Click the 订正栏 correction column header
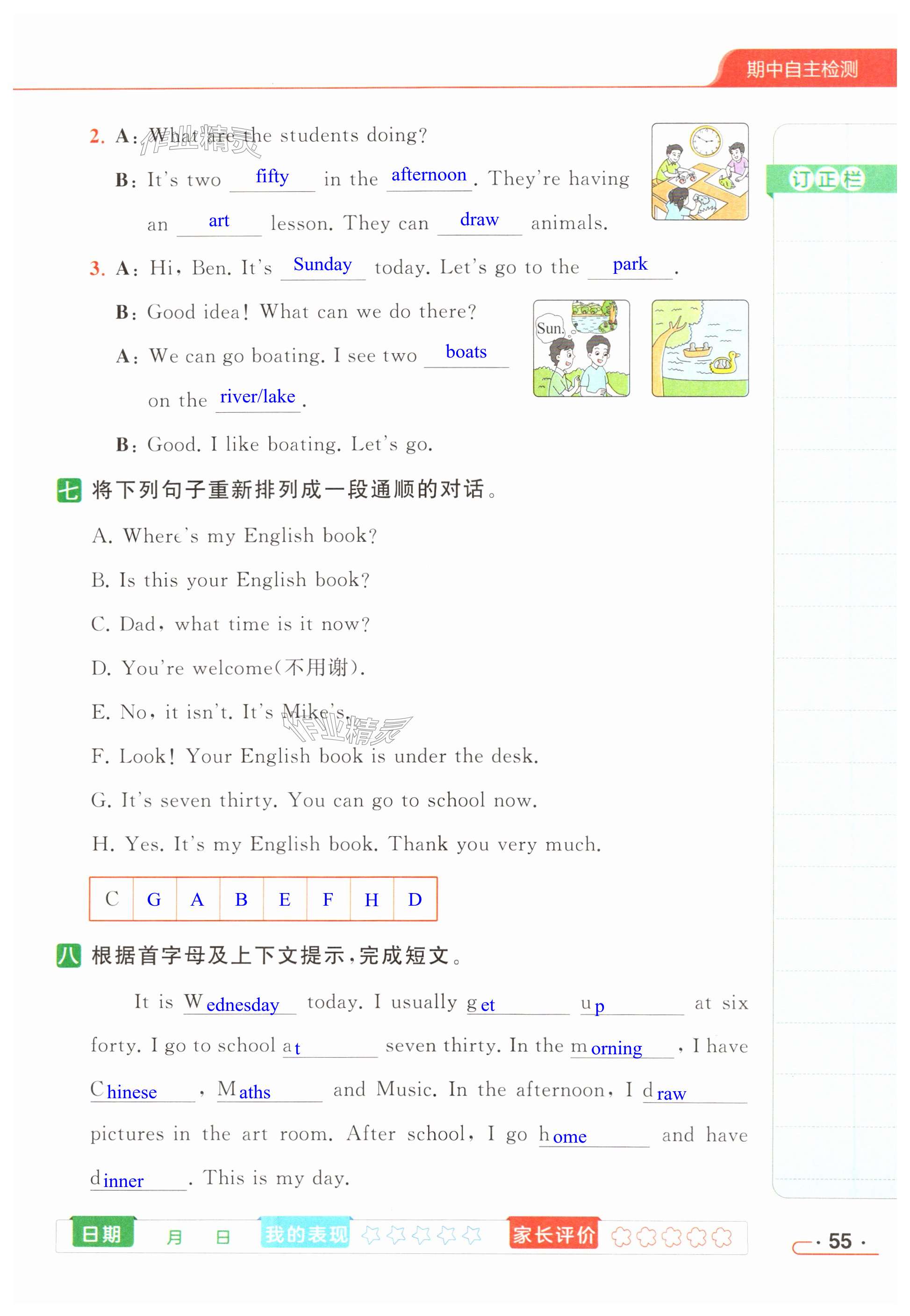 click(827, 179)
